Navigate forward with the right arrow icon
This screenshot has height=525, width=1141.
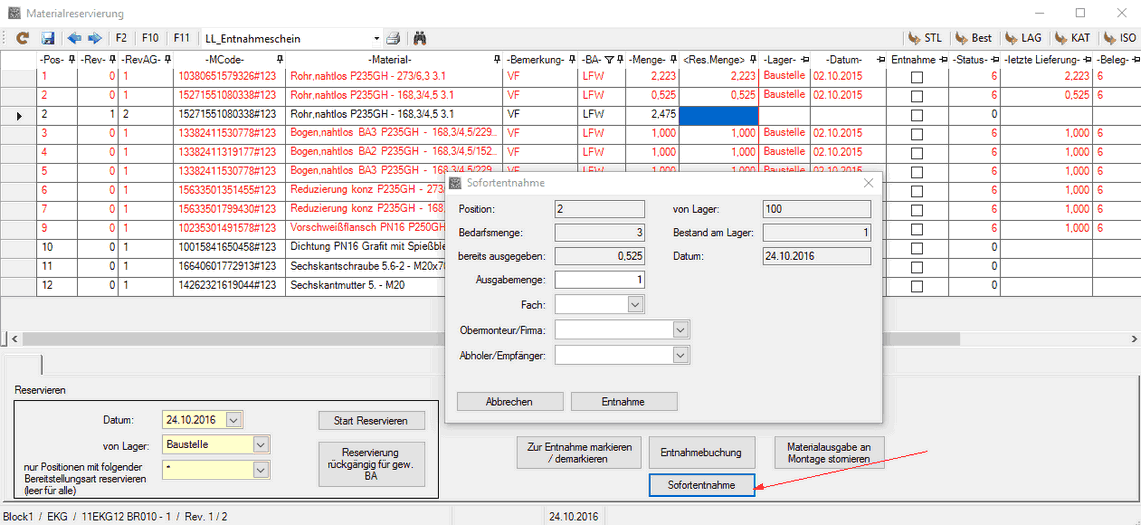coord(94,38)
